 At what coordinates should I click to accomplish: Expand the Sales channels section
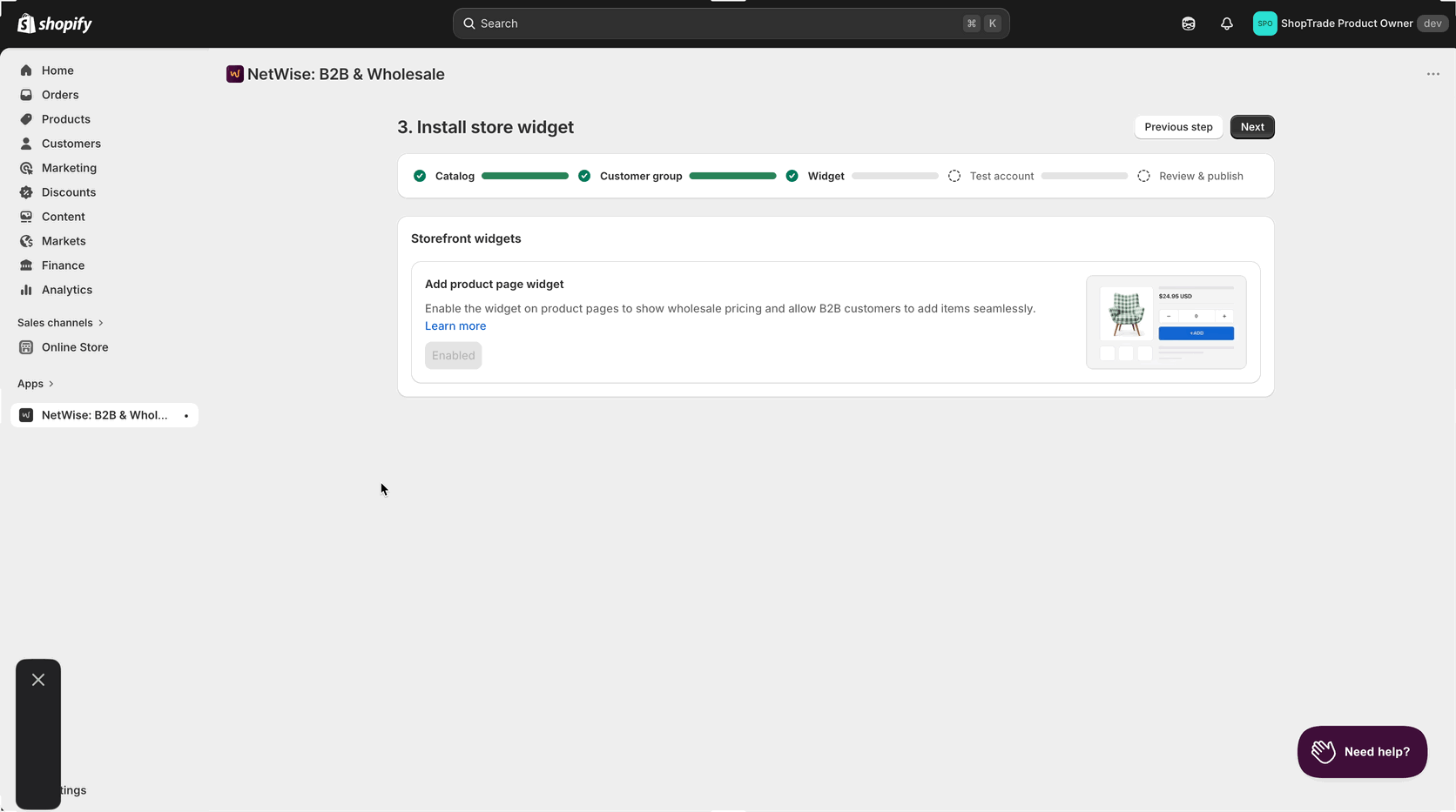tap(60, 323)
